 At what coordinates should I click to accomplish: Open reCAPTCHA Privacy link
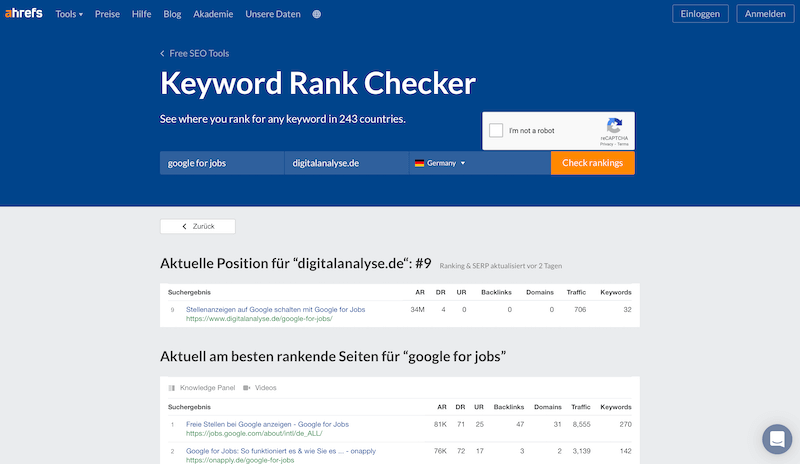(x=606, y=144)
